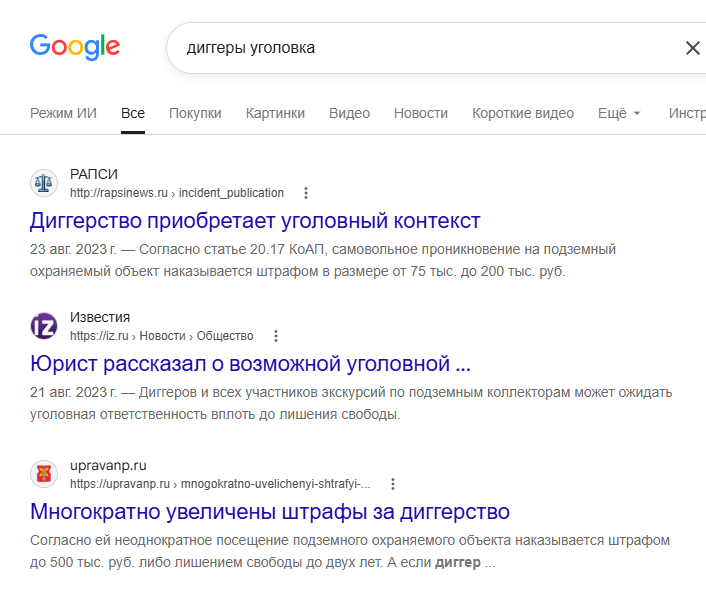Click the Известия site favicon
The width and height of the screenshot is (706, 589).
click(44, 326)
